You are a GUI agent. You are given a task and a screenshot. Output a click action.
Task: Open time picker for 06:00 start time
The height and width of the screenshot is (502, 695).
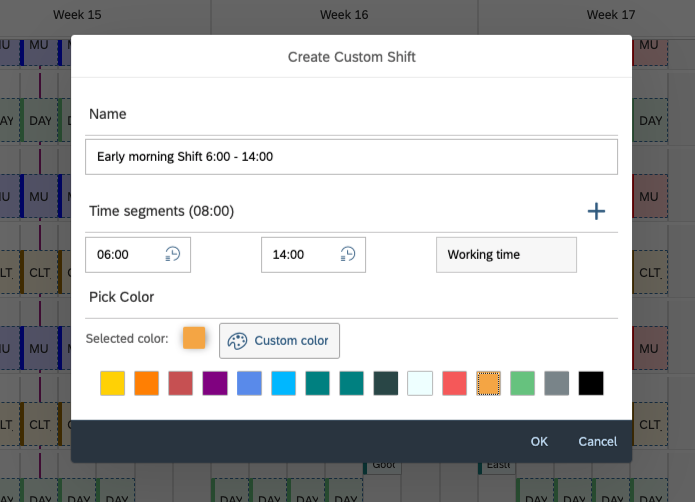(173, 255)
